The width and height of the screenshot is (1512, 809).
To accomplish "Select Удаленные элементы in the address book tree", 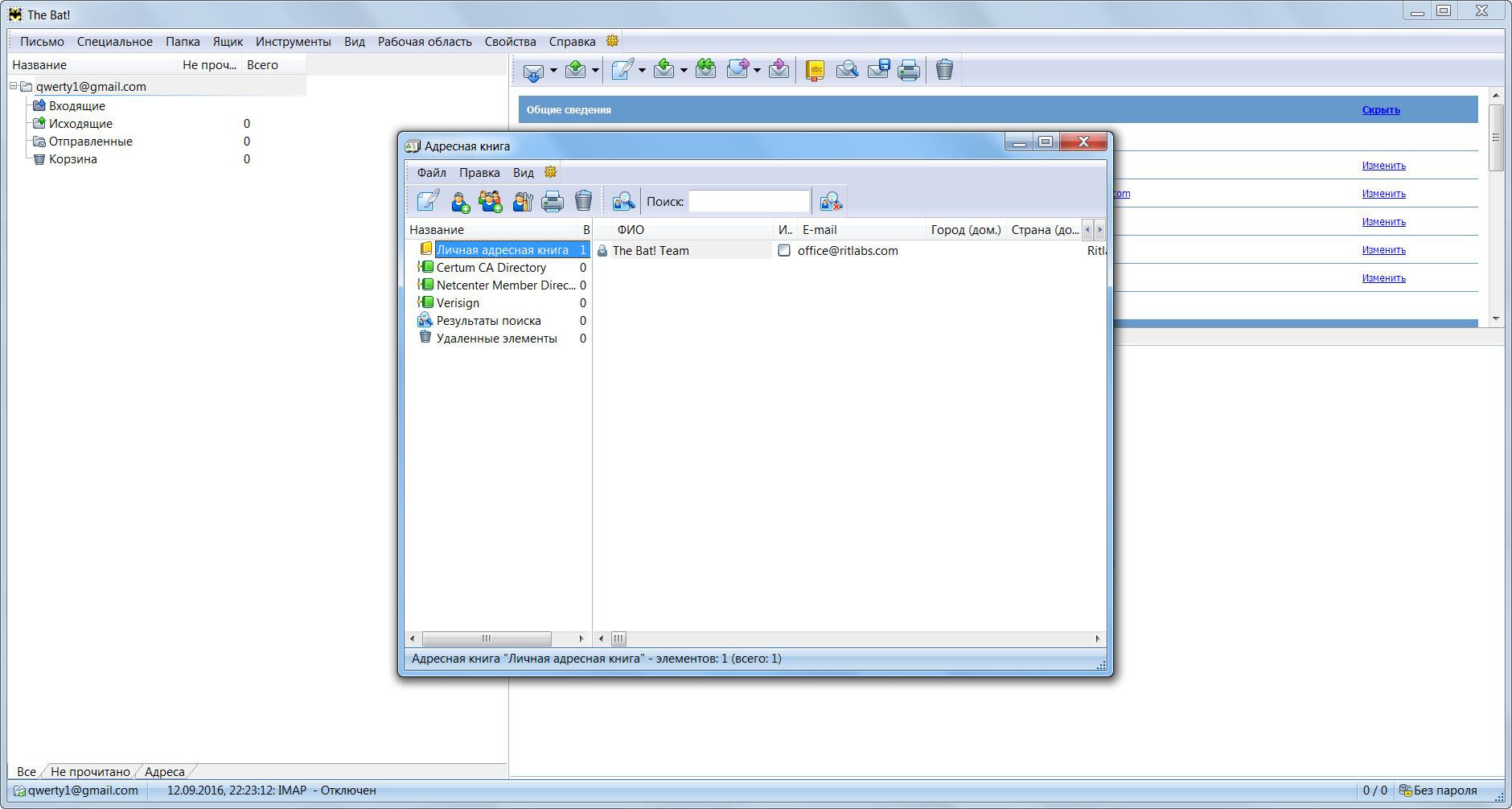I will [x=496, y=339].
